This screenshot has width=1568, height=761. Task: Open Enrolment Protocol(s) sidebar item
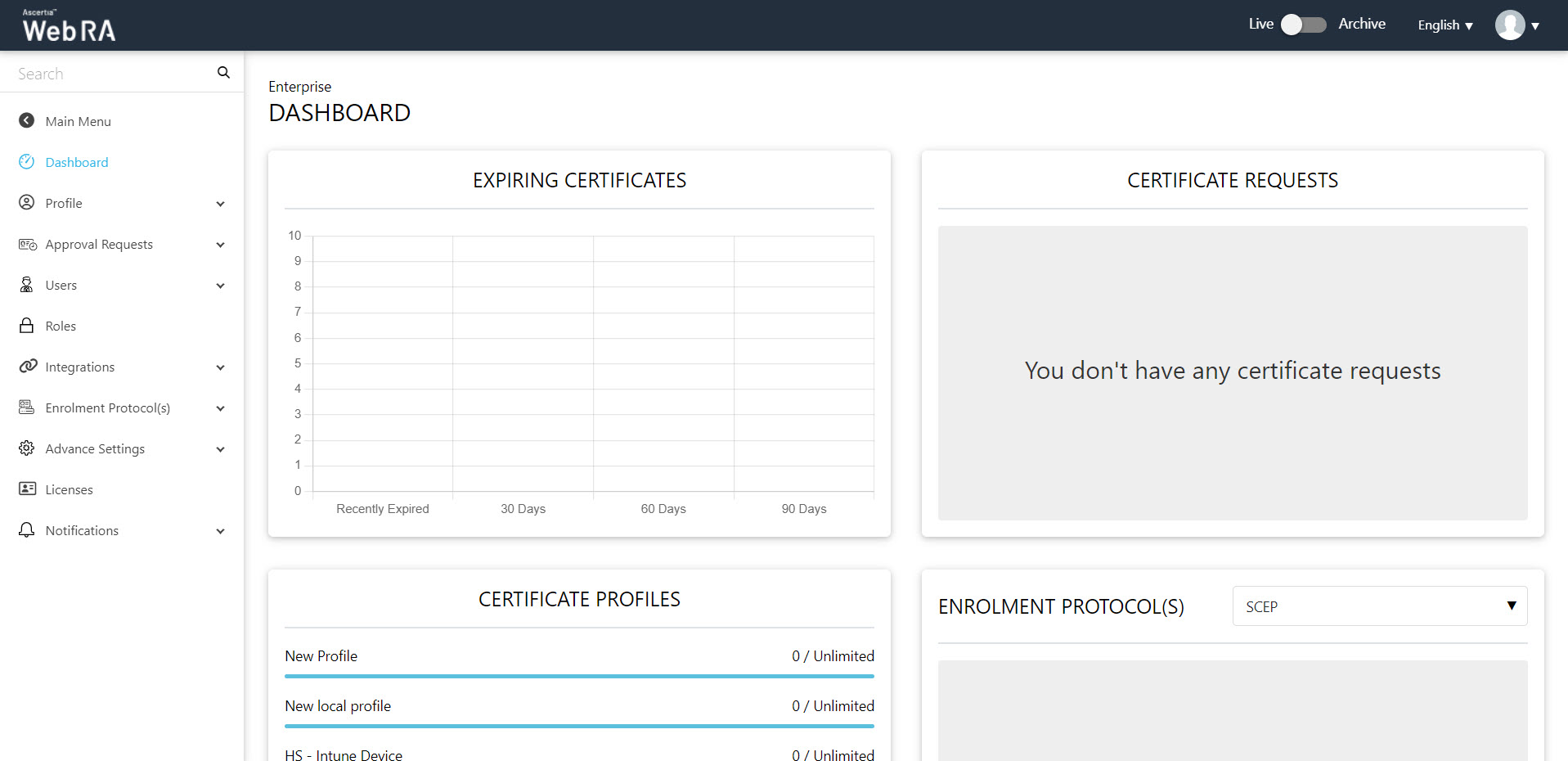107,408
